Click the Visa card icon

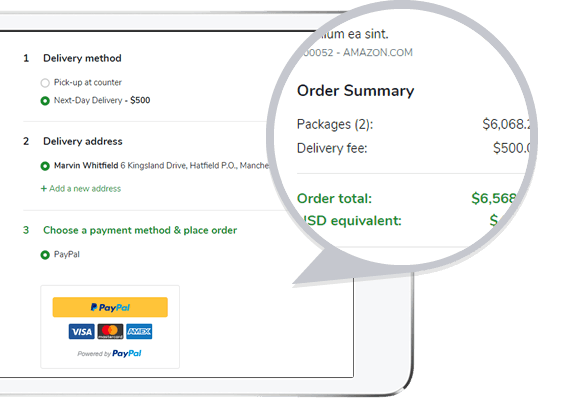pyautogui.click(x=82, y=332)
